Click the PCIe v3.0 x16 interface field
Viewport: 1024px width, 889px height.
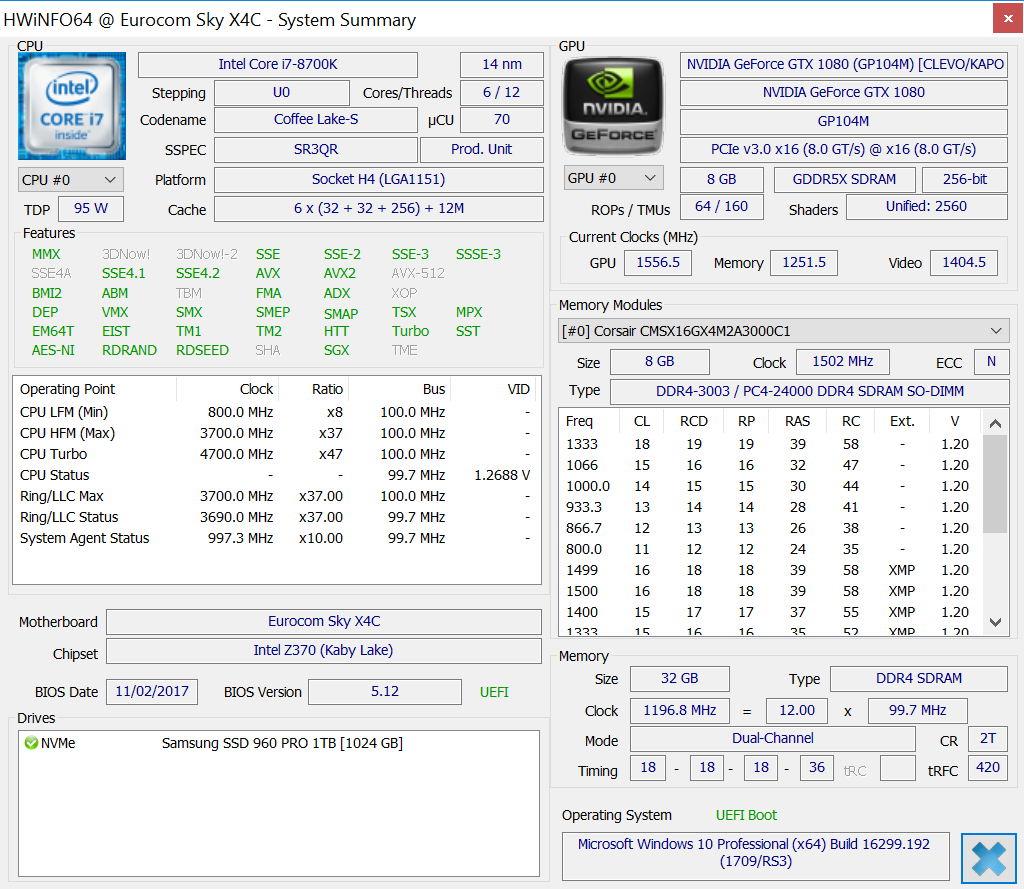pyautogui.click(x=844, y=150)
